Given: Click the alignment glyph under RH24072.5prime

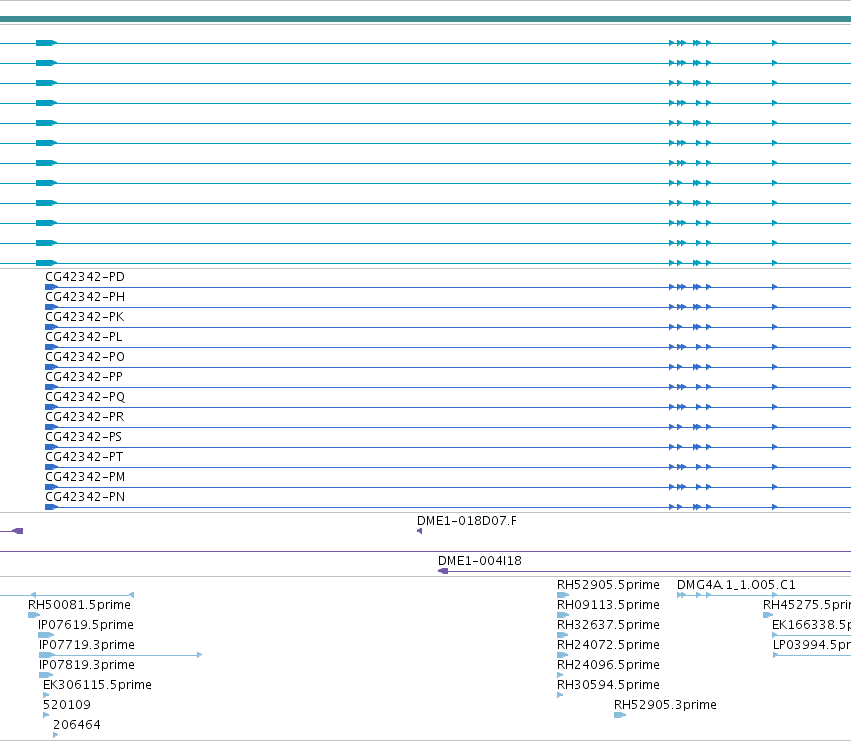Looking at the screenshot, I should coord(562,655).
